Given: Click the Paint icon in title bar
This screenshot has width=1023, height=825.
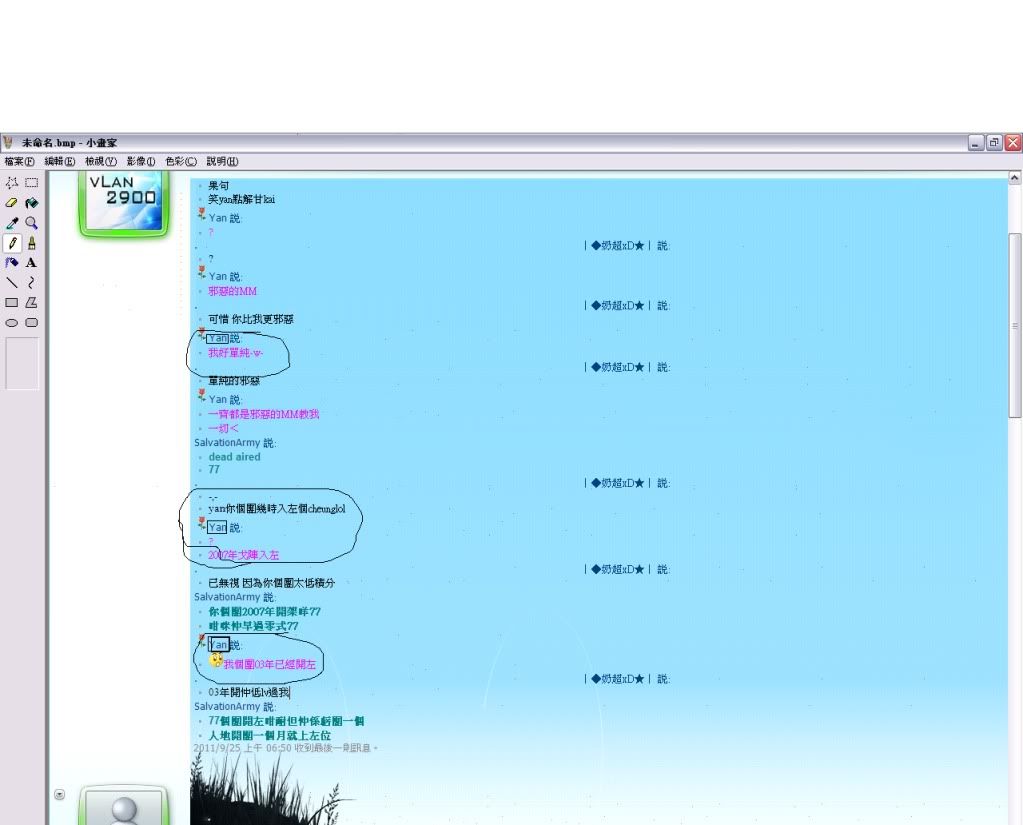Looking at the screenshot, I should 9,143.
